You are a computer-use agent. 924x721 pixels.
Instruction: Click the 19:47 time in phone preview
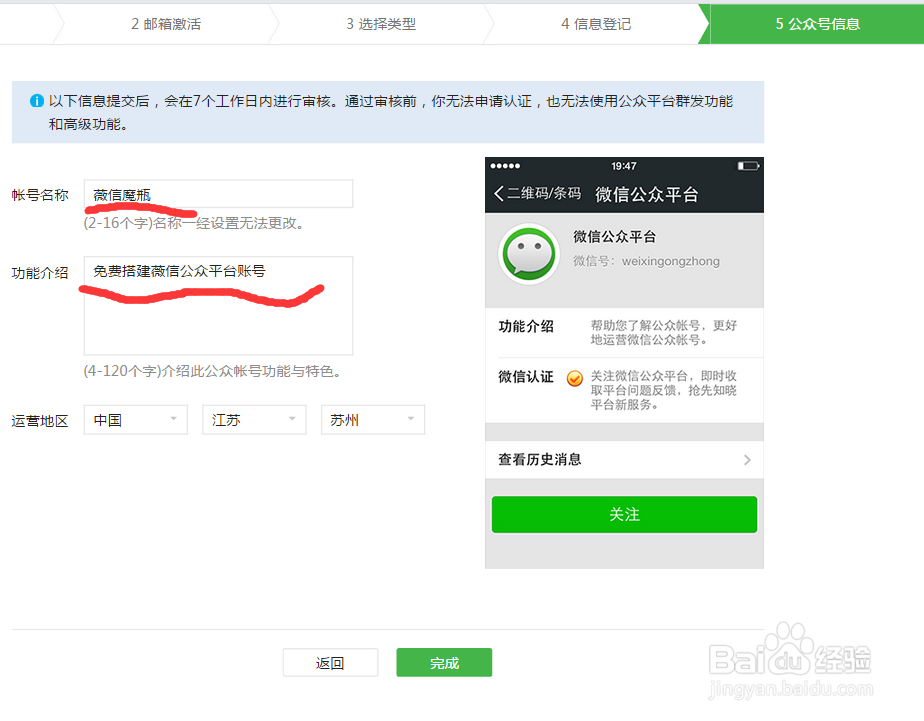click(623, 166)
